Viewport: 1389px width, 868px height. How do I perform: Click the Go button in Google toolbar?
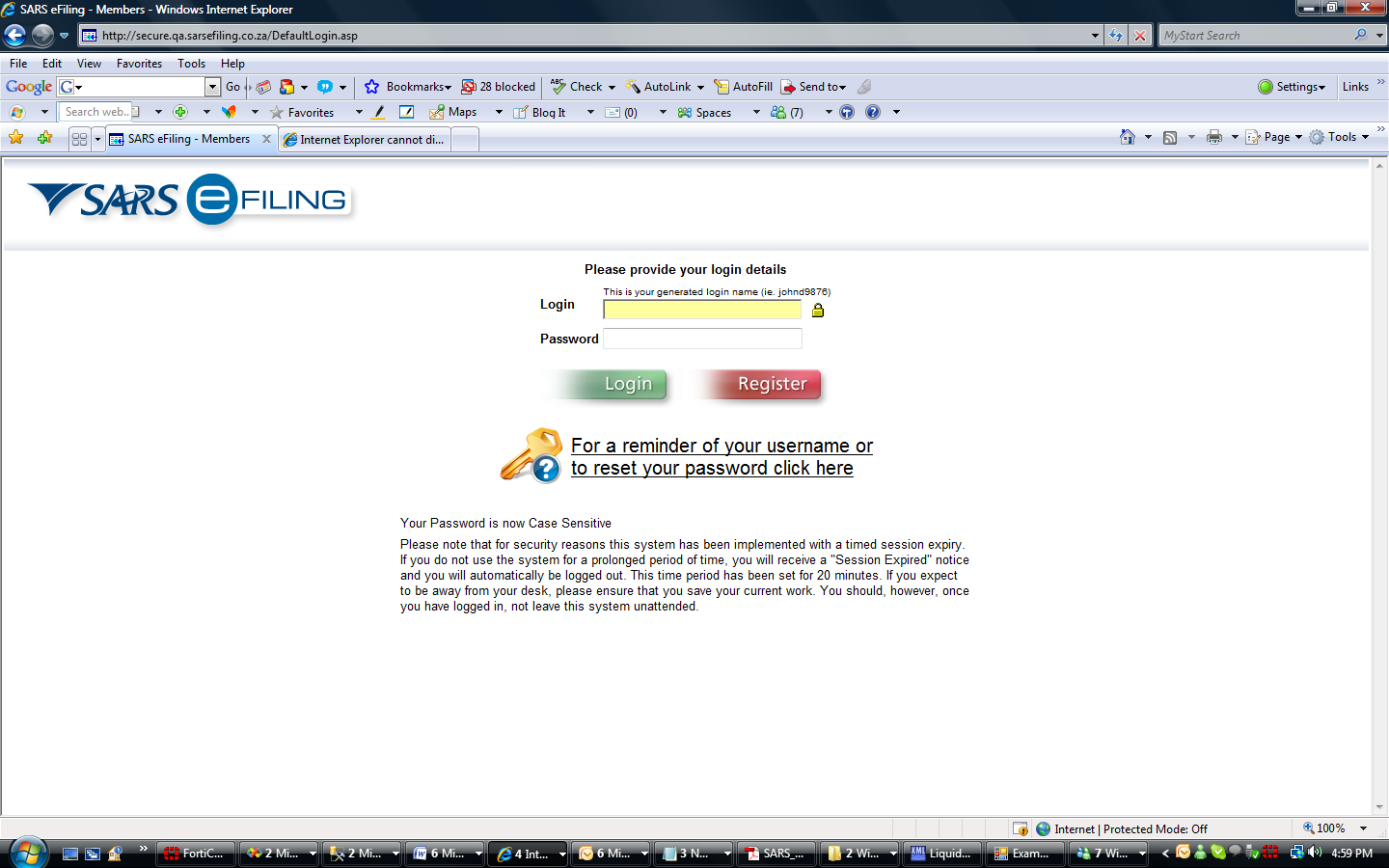[232, 87]
